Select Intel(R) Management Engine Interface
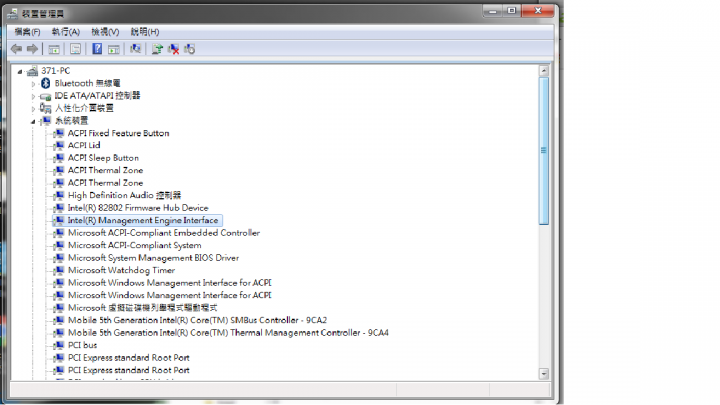This screenshot has height=405, width=720. coord(143,220)
